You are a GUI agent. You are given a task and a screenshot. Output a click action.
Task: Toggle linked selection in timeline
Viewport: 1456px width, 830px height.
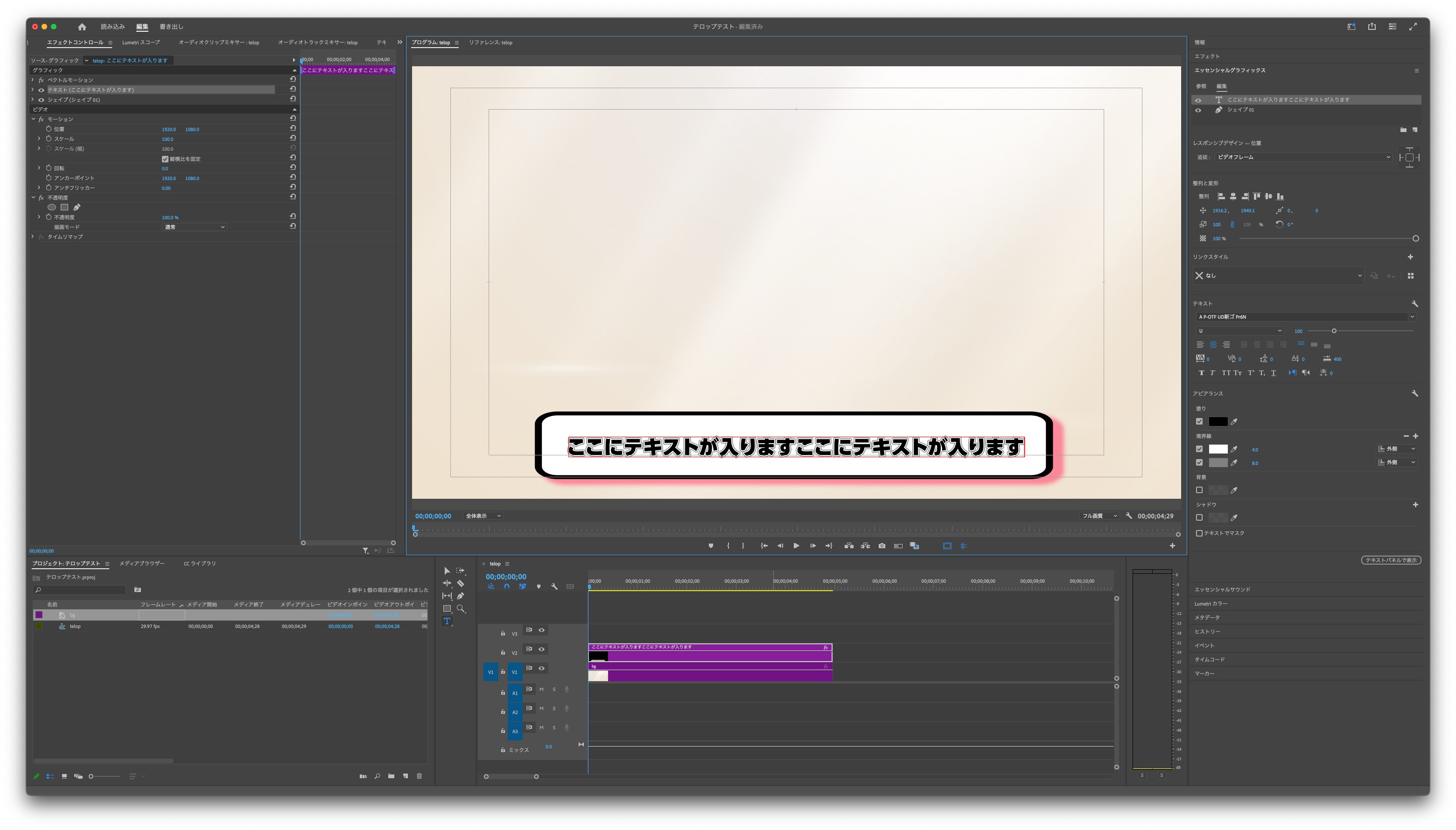tap(522, 586)
